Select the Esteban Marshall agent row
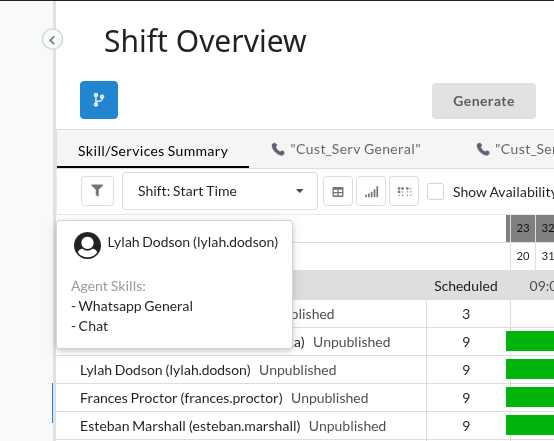Screen dimensions: 554x441 [x=241, y=426]
